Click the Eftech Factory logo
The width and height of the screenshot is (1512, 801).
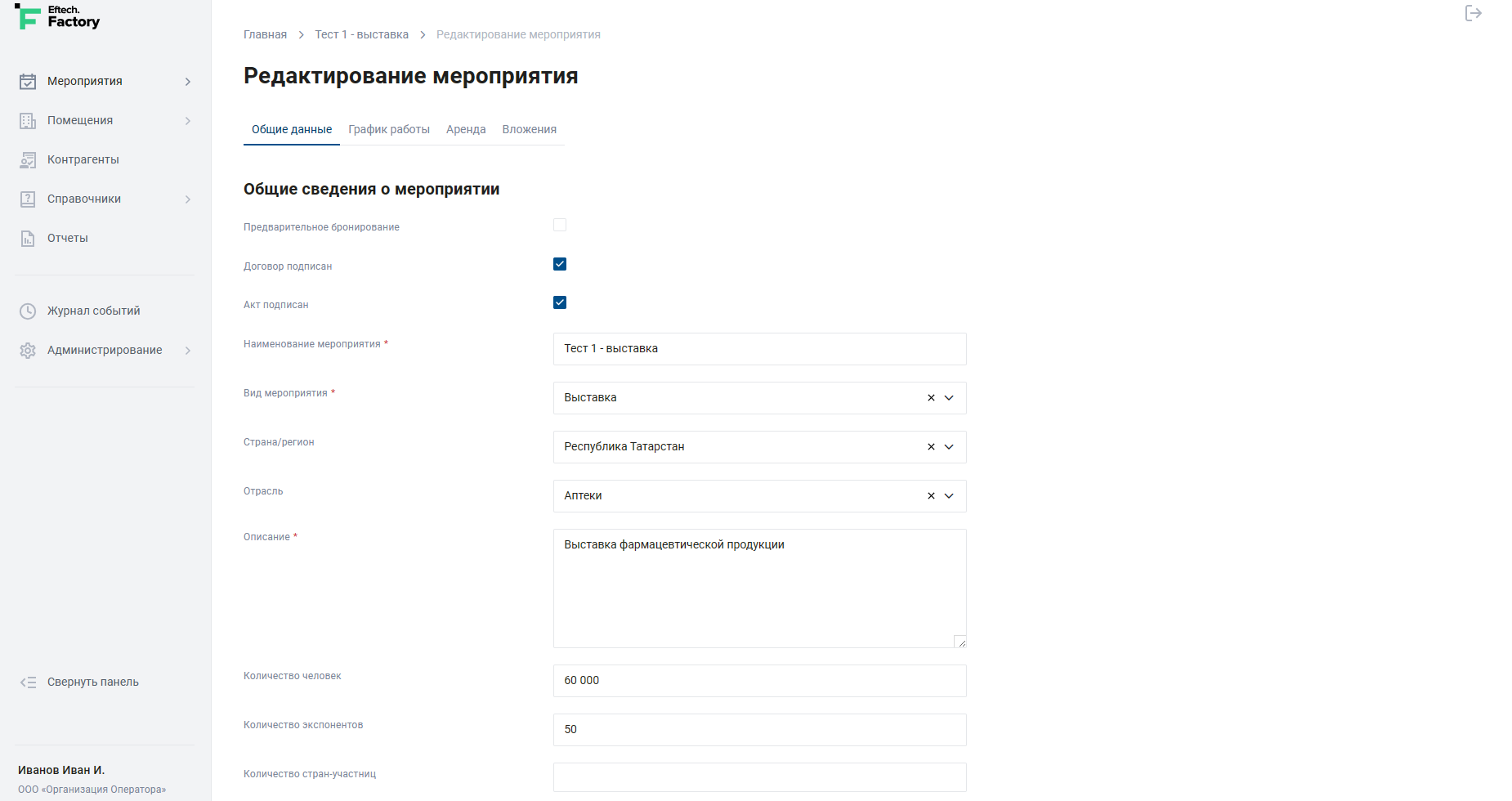pyautogui.click(x=57, y=17)
